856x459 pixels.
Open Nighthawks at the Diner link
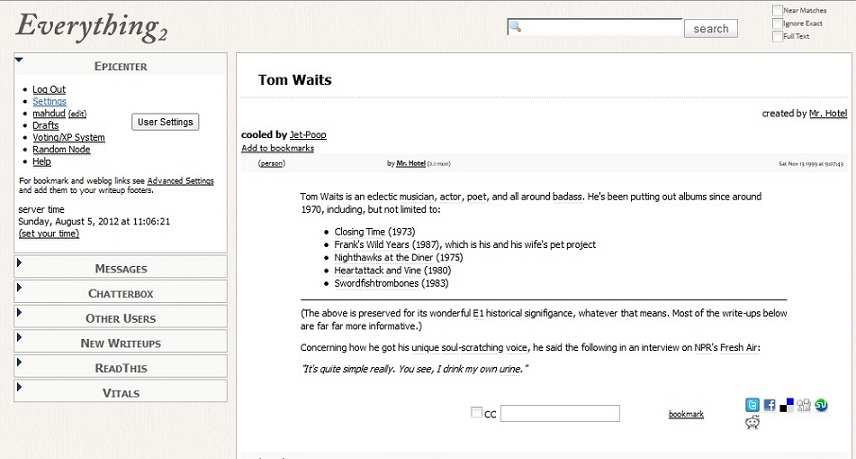coord(383,258)
